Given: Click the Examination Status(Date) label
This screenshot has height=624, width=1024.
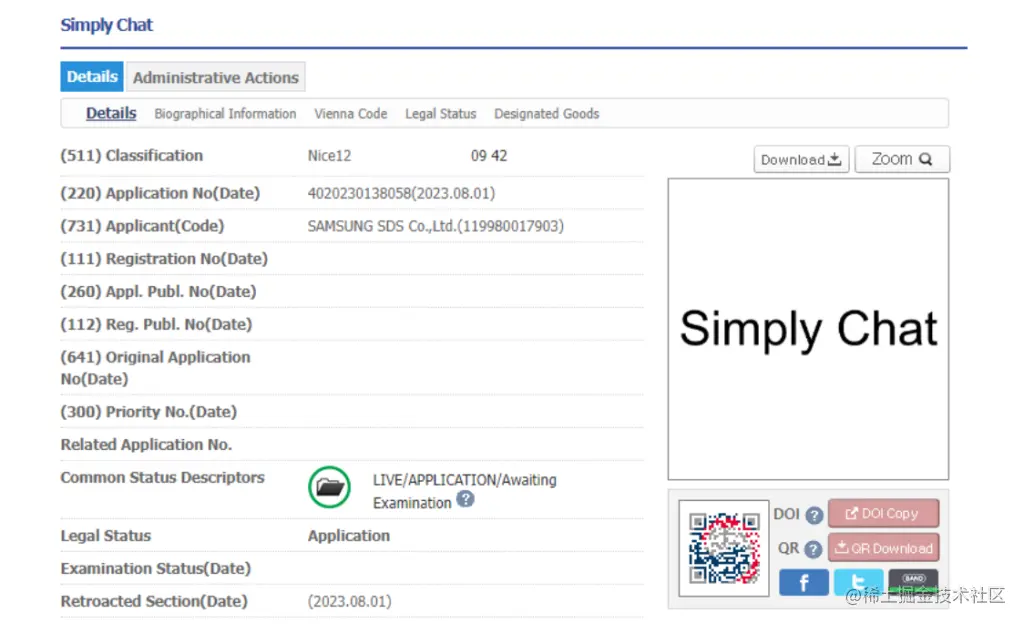Looking at the screenshot, I should click(x=155, y=569).
